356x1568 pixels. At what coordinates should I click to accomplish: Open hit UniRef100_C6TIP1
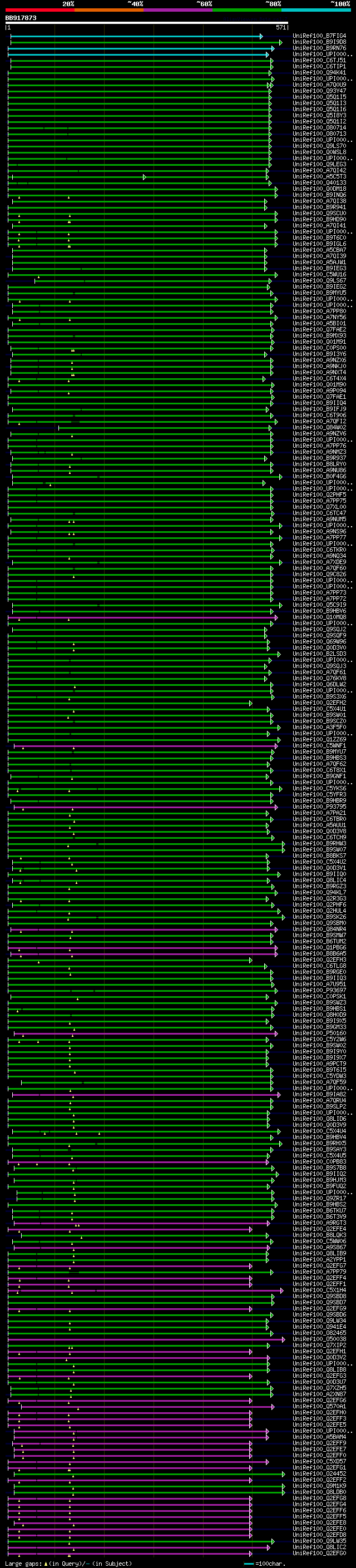click(x=319, y=67)
